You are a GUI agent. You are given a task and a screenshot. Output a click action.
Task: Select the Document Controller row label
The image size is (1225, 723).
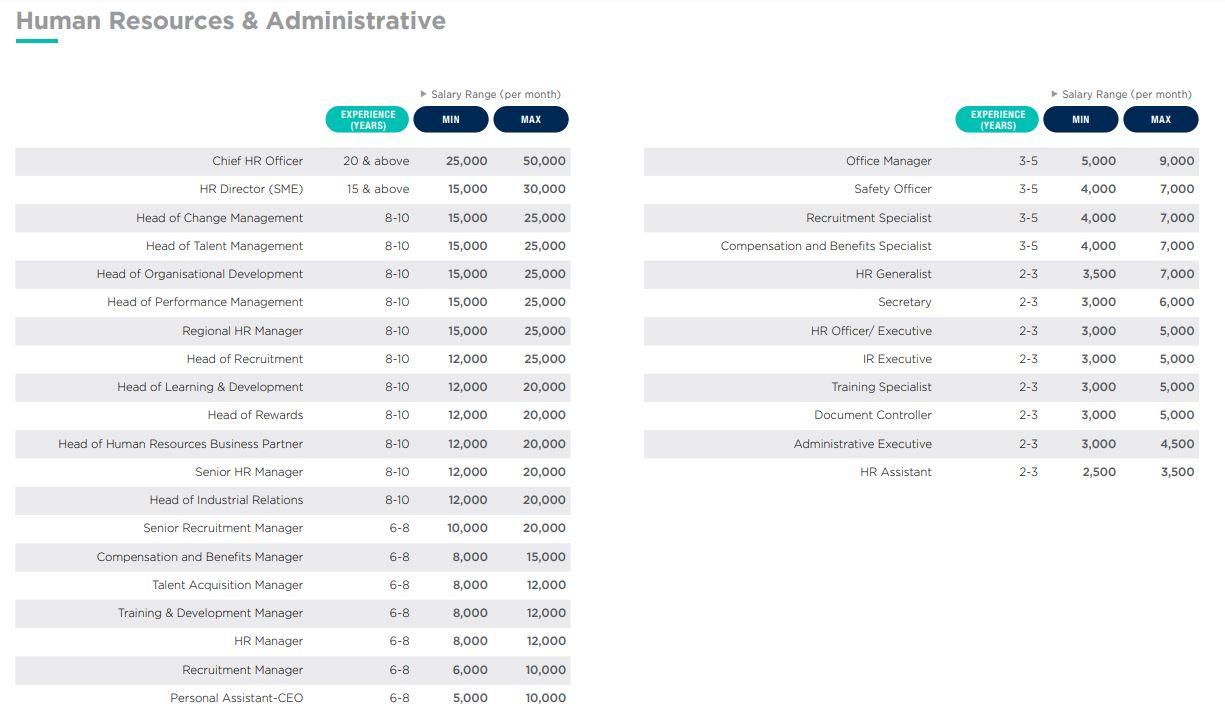point(872,415)
